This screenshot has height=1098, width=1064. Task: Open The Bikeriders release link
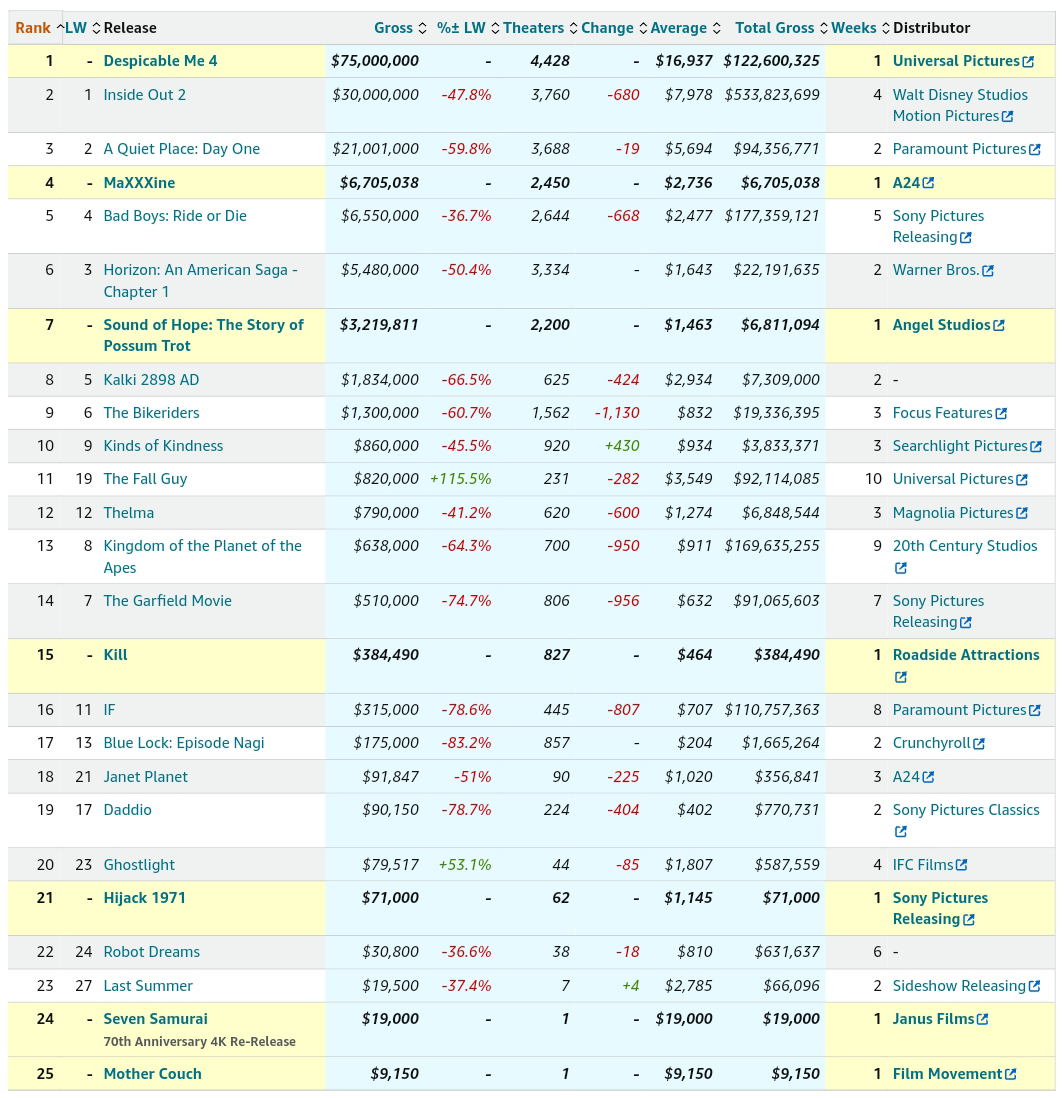tap(151, 413)
